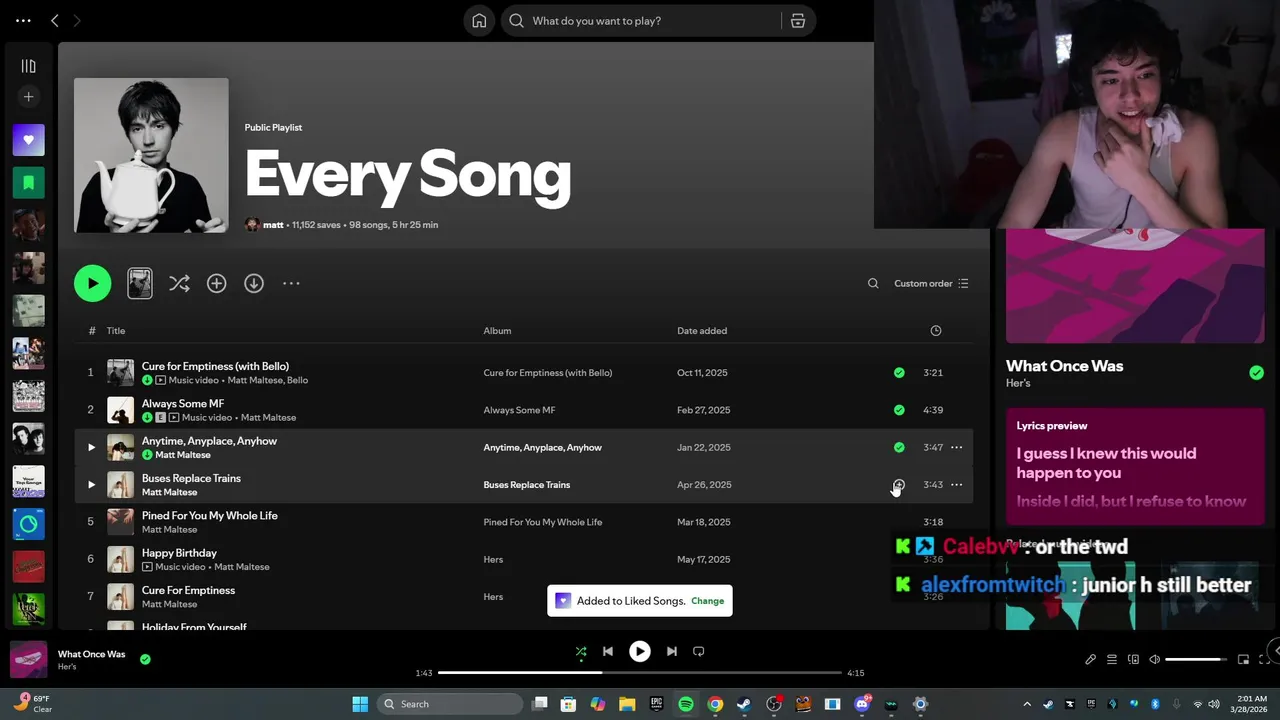This screenshot has width=1280, height=720.
Task: Collapse Your Library sidebar icon
Action: point(28,66)
